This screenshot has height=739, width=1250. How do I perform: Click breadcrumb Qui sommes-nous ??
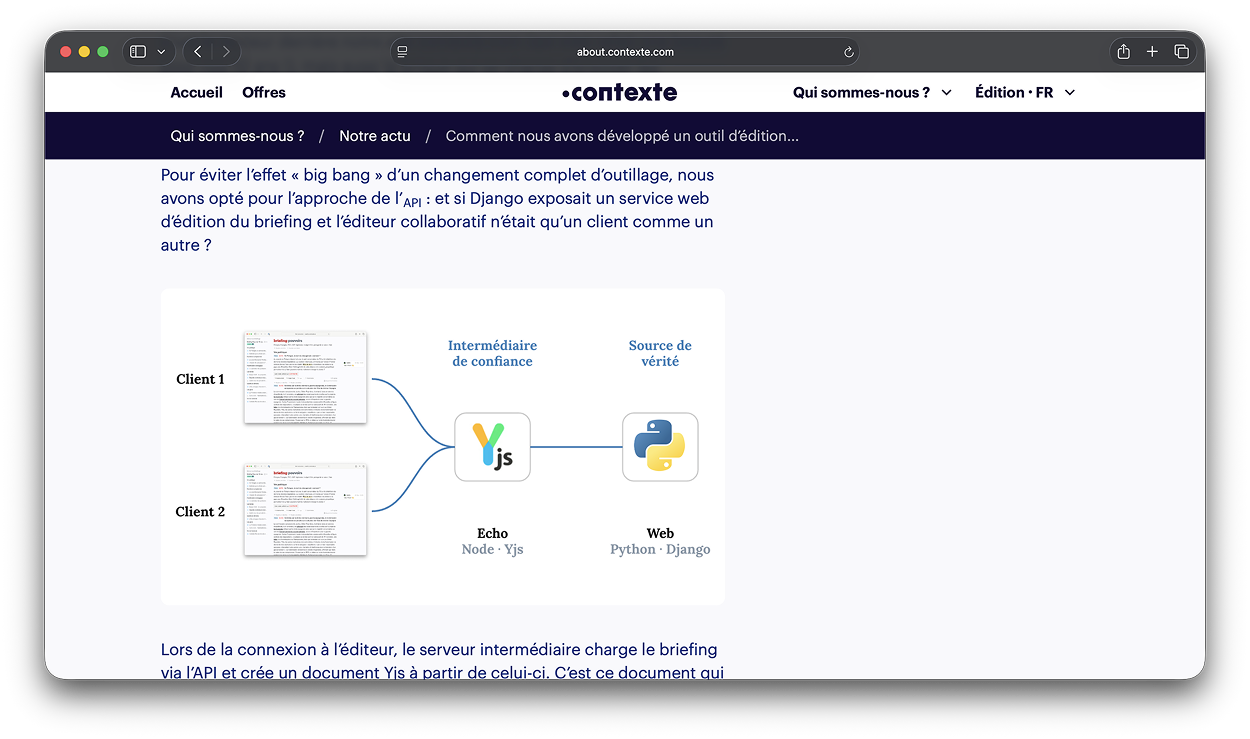click(x=237, y=136)
